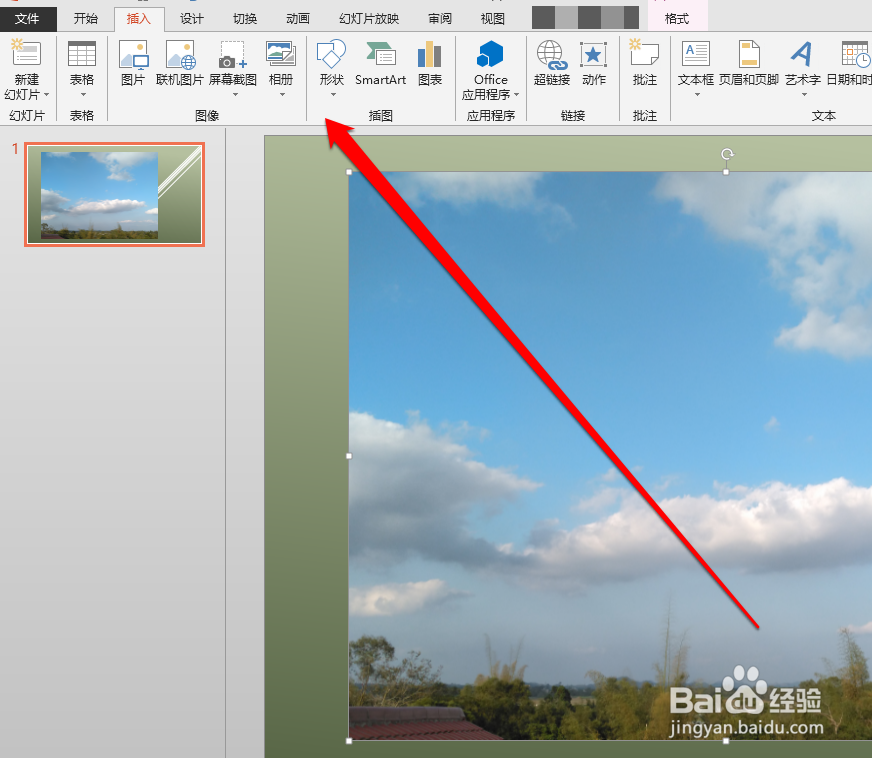Expand the Text Box dropdown arrow
The image size is (872, 758).
coord(697,95)
